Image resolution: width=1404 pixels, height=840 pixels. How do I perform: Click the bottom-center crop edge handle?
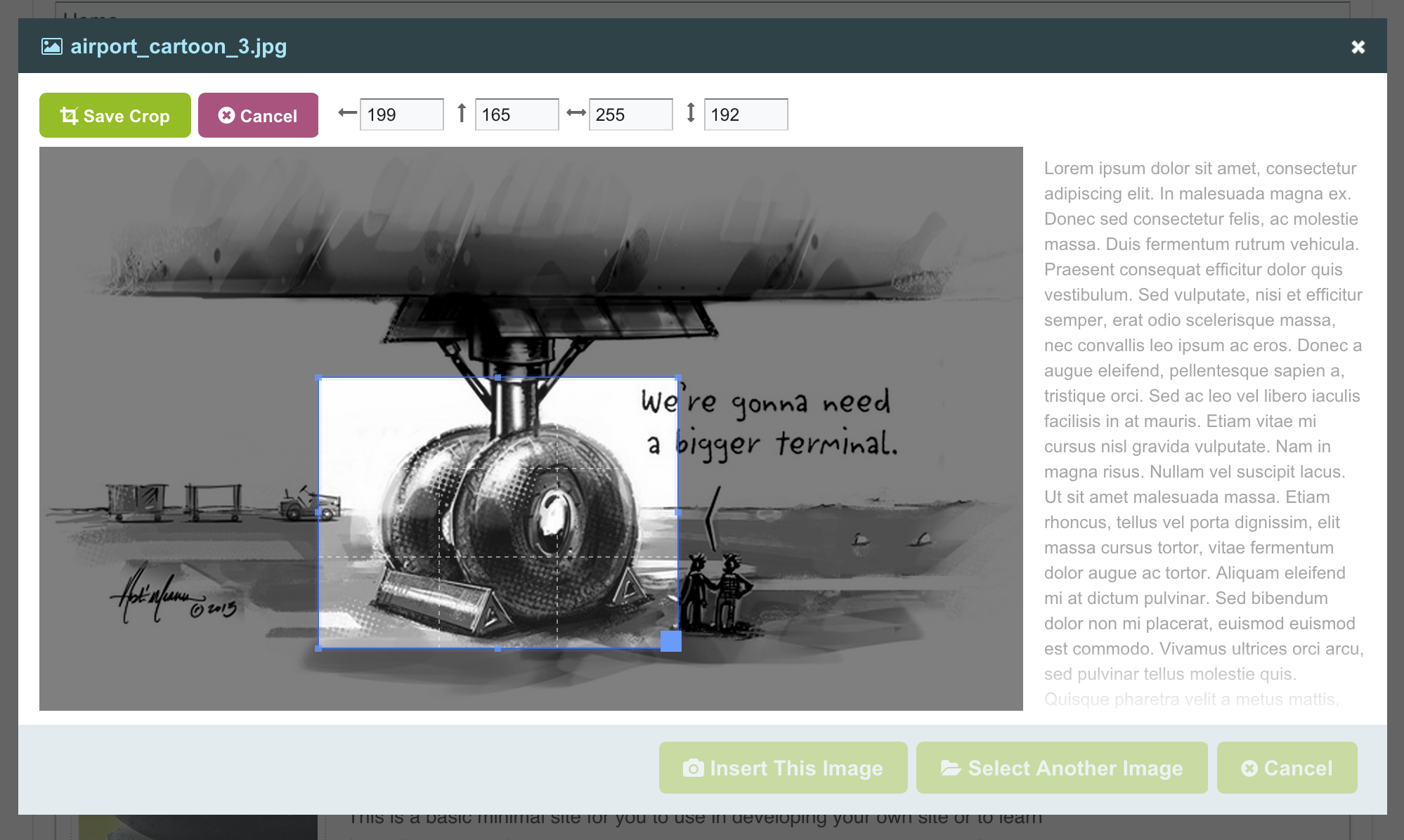click(498, 649)
